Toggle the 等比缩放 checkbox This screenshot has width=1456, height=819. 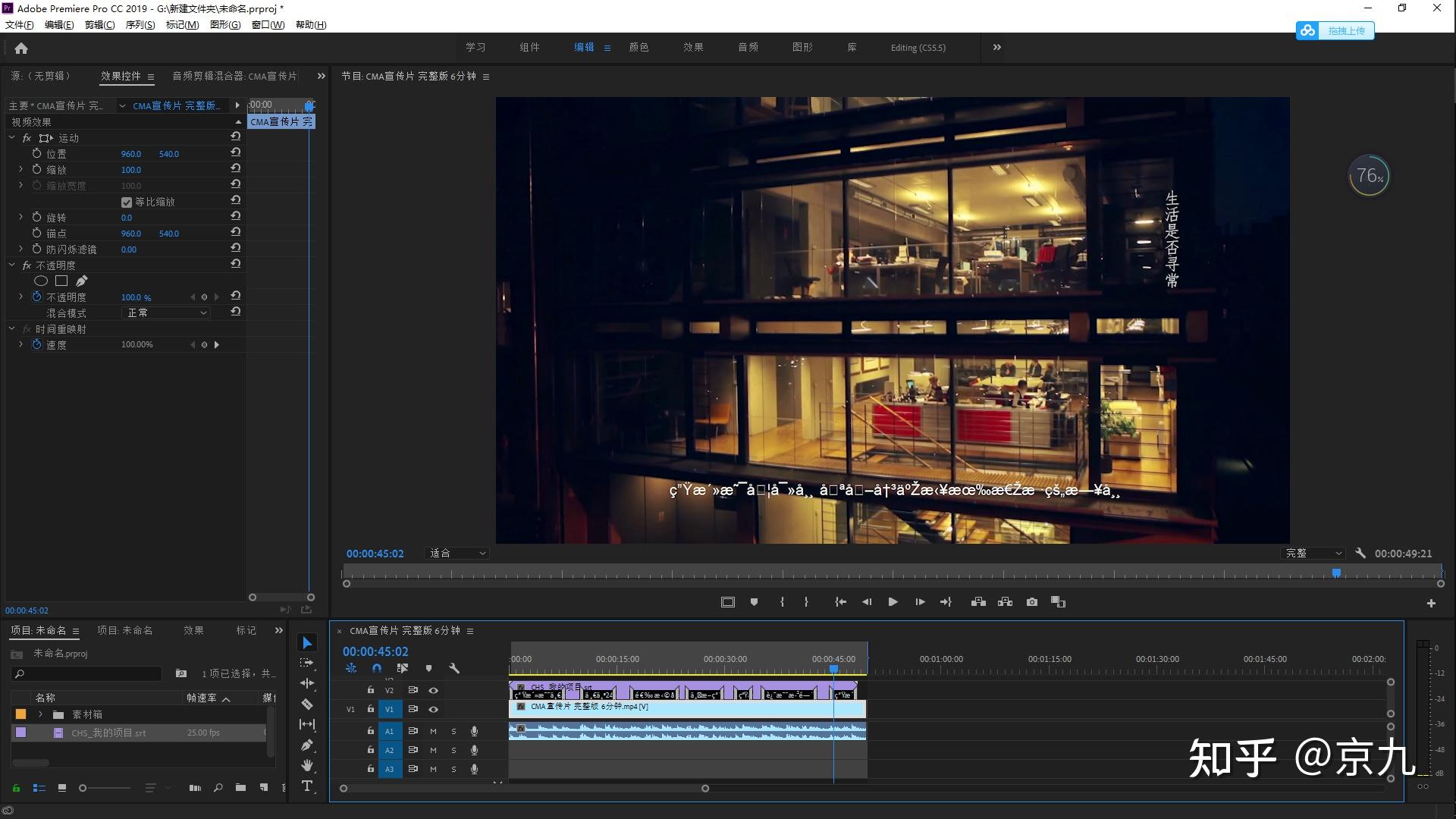pos(127,202)
